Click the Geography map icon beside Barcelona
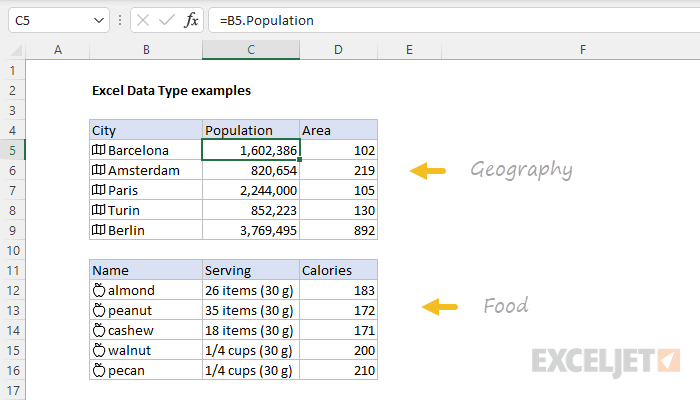The image size is (700, 400). point(98,150)
